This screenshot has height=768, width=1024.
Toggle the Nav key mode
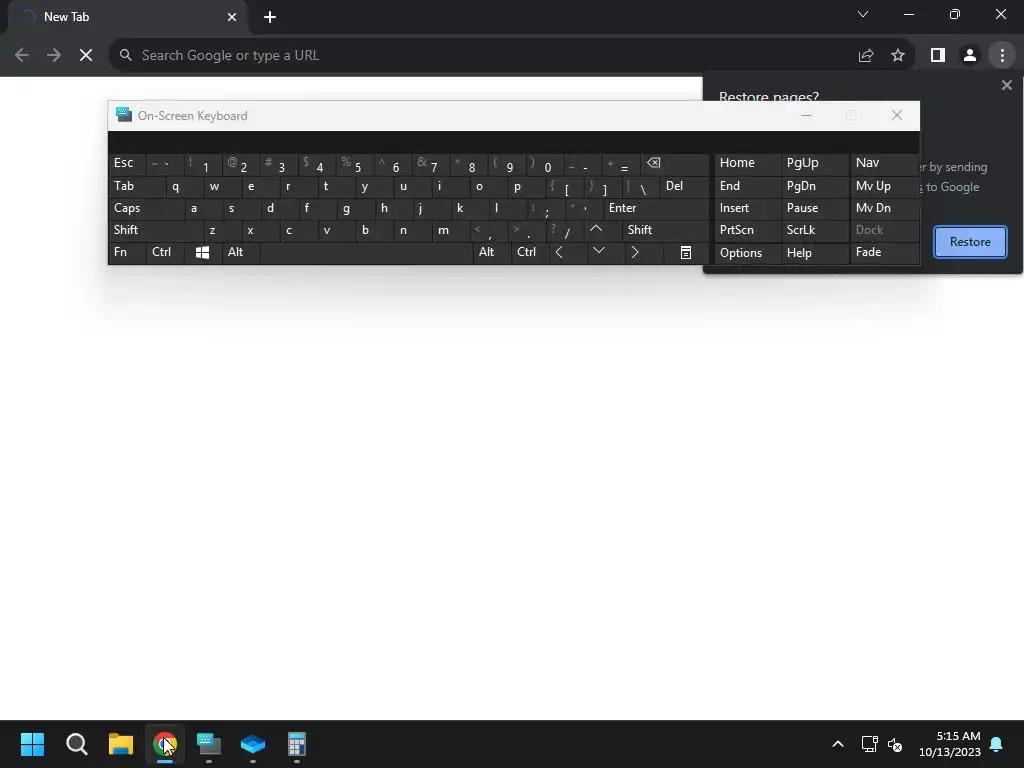click(x=884, y=163)
